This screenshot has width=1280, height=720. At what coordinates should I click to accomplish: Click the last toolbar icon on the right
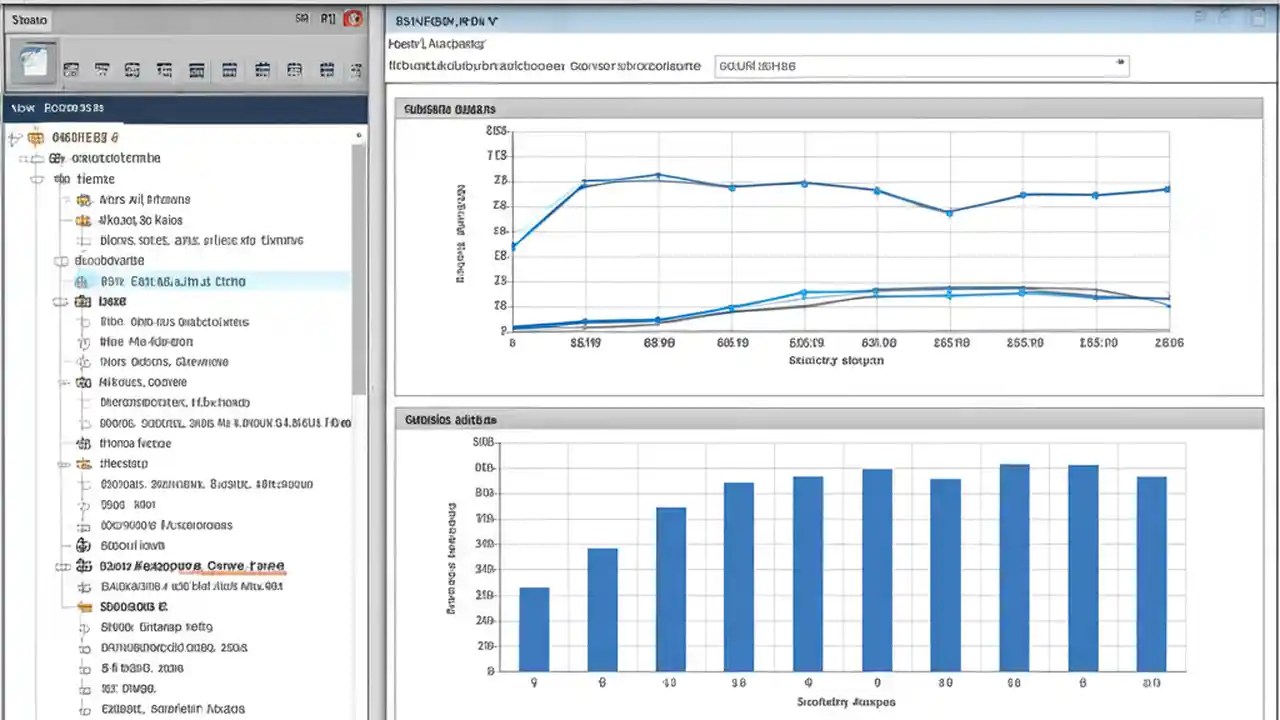pos(356,69)
